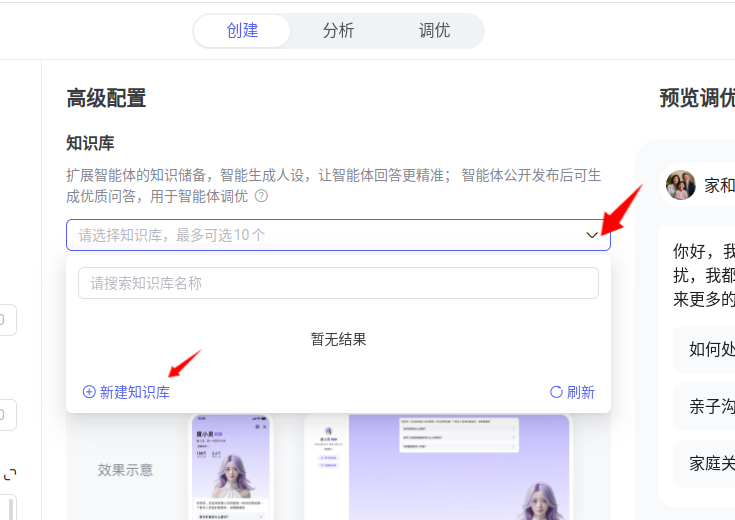Collapse the knowledge base dropdown chevron
735x520 pixels.
[592, 235]
